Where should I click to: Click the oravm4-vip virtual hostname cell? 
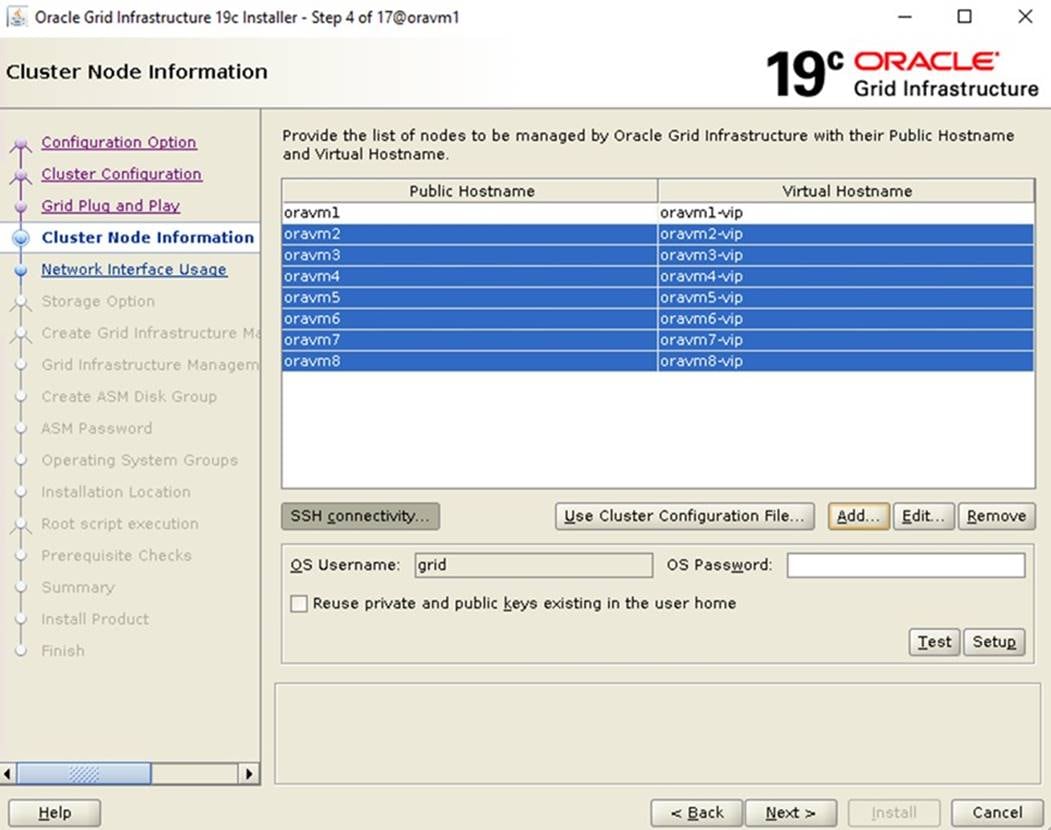[x=847, y=276]
